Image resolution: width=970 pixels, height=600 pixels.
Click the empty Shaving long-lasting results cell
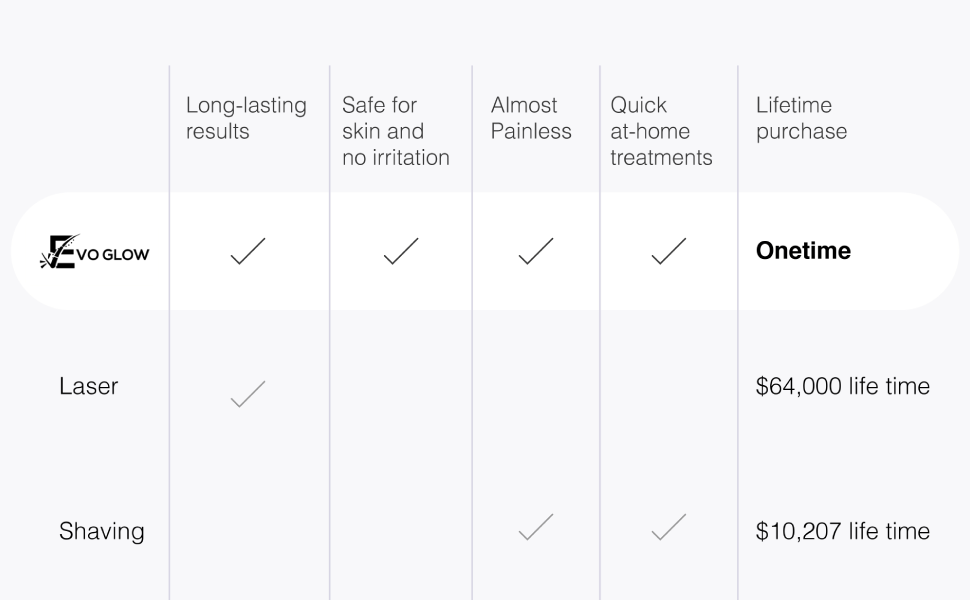coord(248,531)
